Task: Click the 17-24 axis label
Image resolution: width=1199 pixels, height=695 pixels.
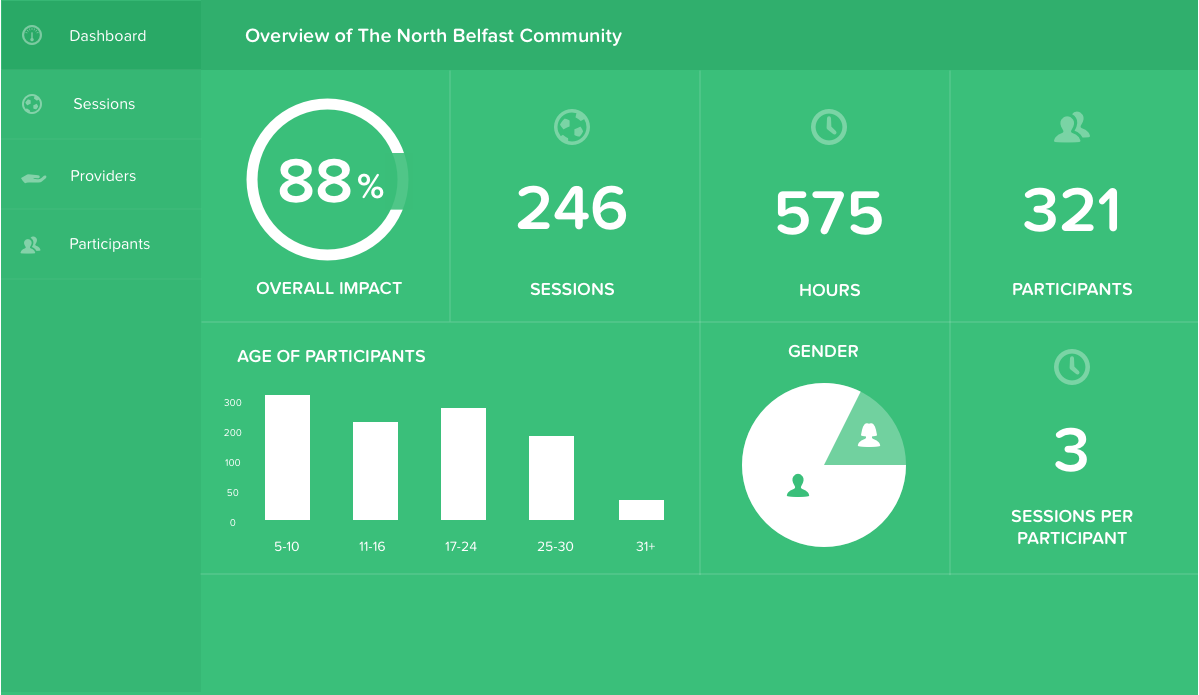Action: tap(461, 547)
